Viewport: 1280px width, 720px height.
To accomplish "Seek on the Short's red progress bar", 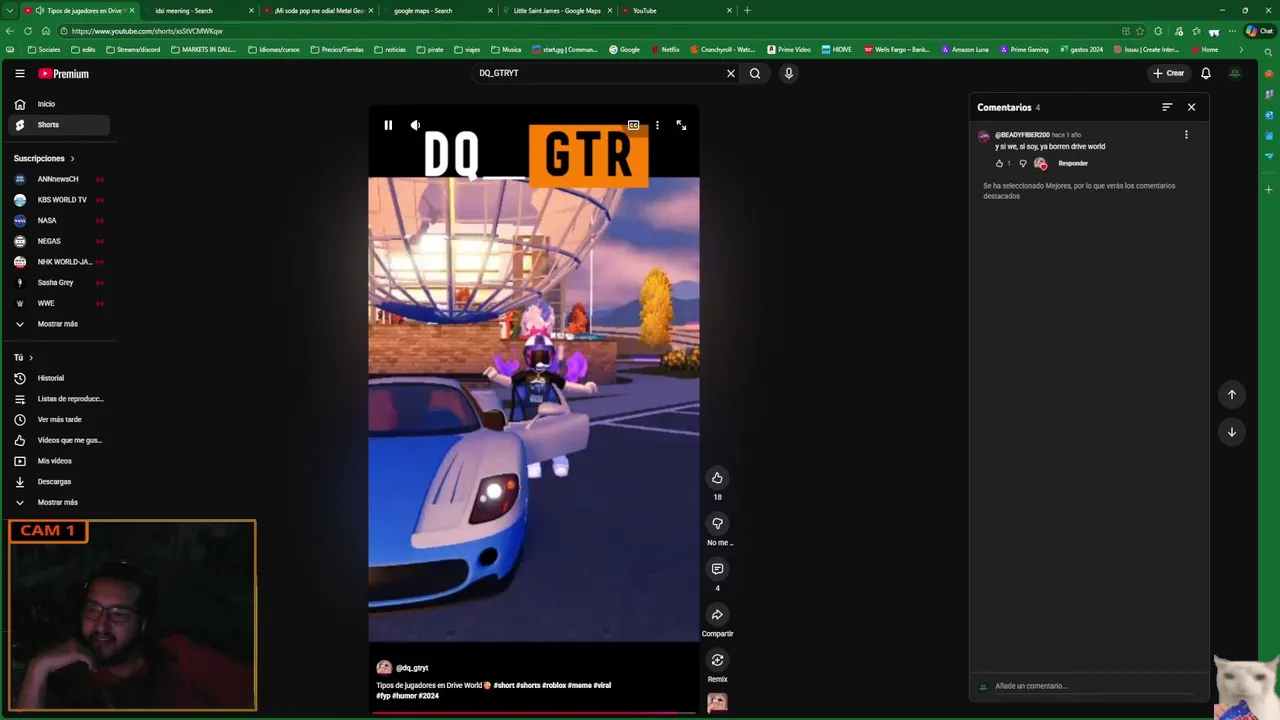I will [x=533, y=713].
